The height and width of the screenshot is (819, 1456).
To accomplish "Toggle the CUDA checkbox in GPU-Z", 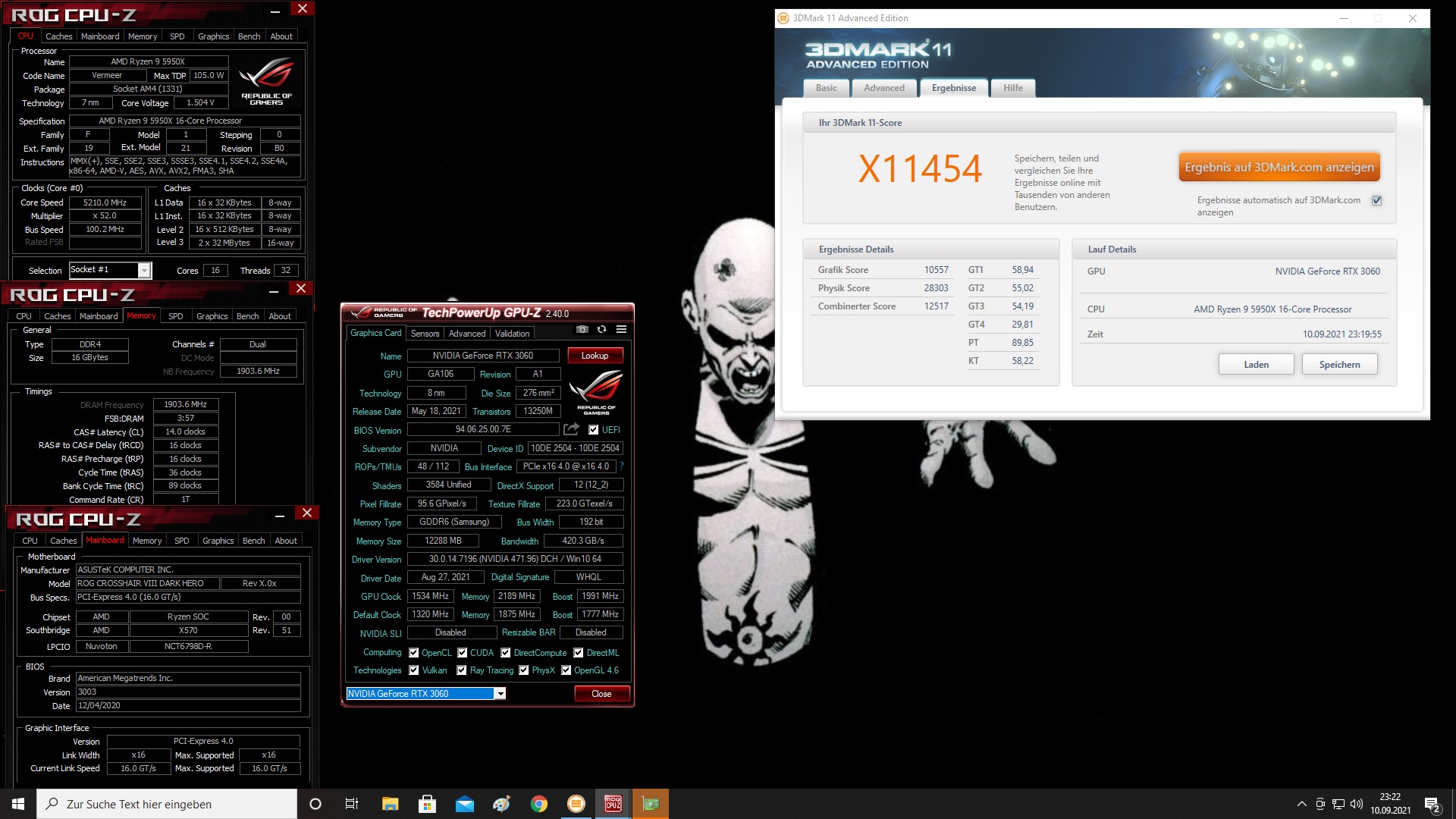I will tap(462, 652).
